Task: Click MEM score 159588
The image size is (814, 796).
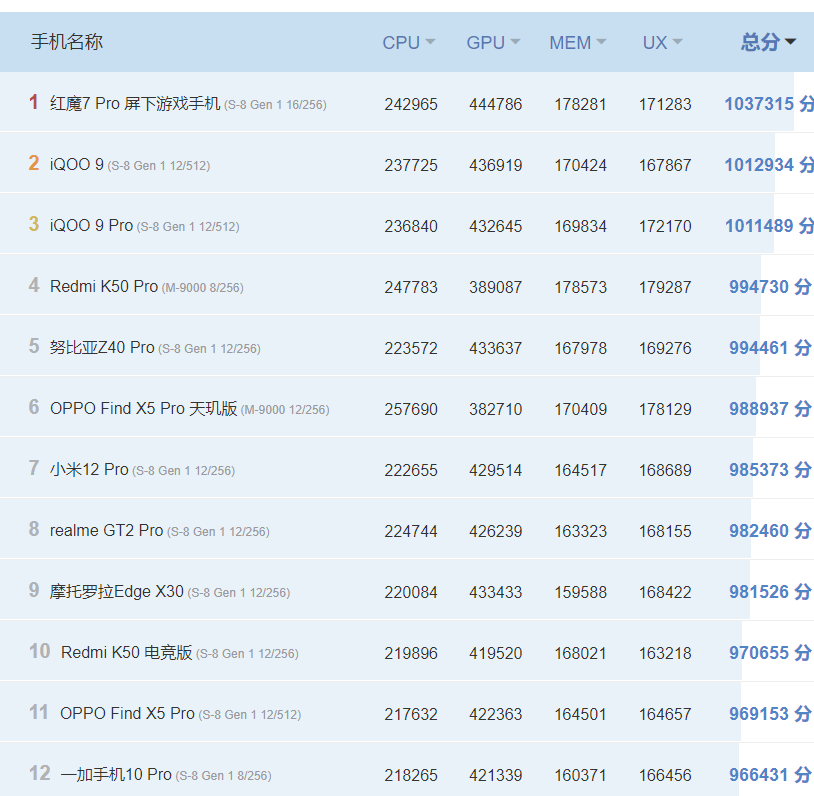Action: pyautogui.click(x=580, y=592)
